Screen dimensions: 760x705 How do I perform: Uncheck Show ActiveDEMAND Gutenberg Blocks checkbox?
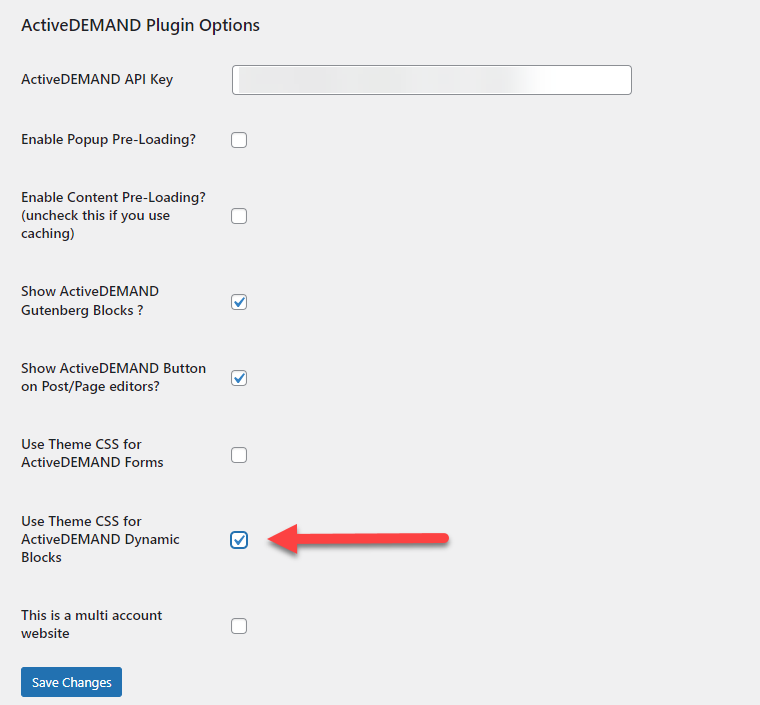tap(239, 302)
